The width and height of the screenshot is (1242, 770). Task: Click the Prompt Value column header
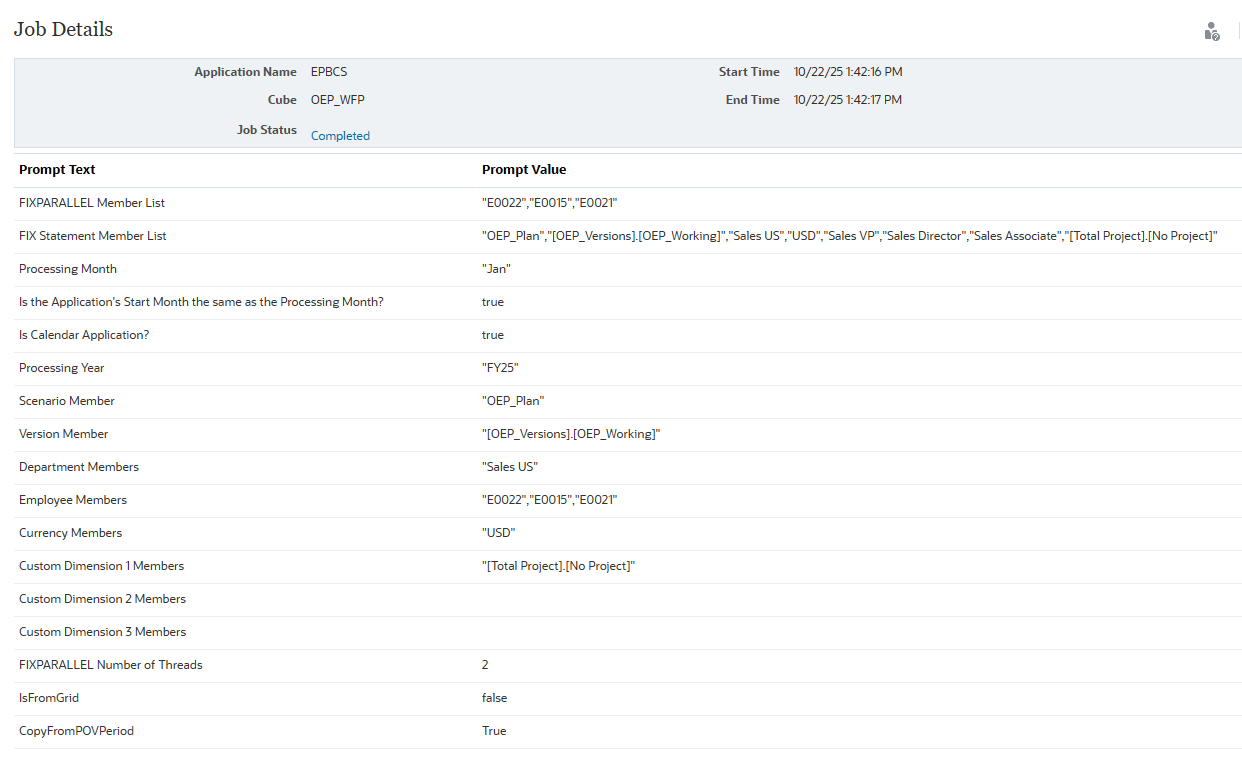pos(524,170)
